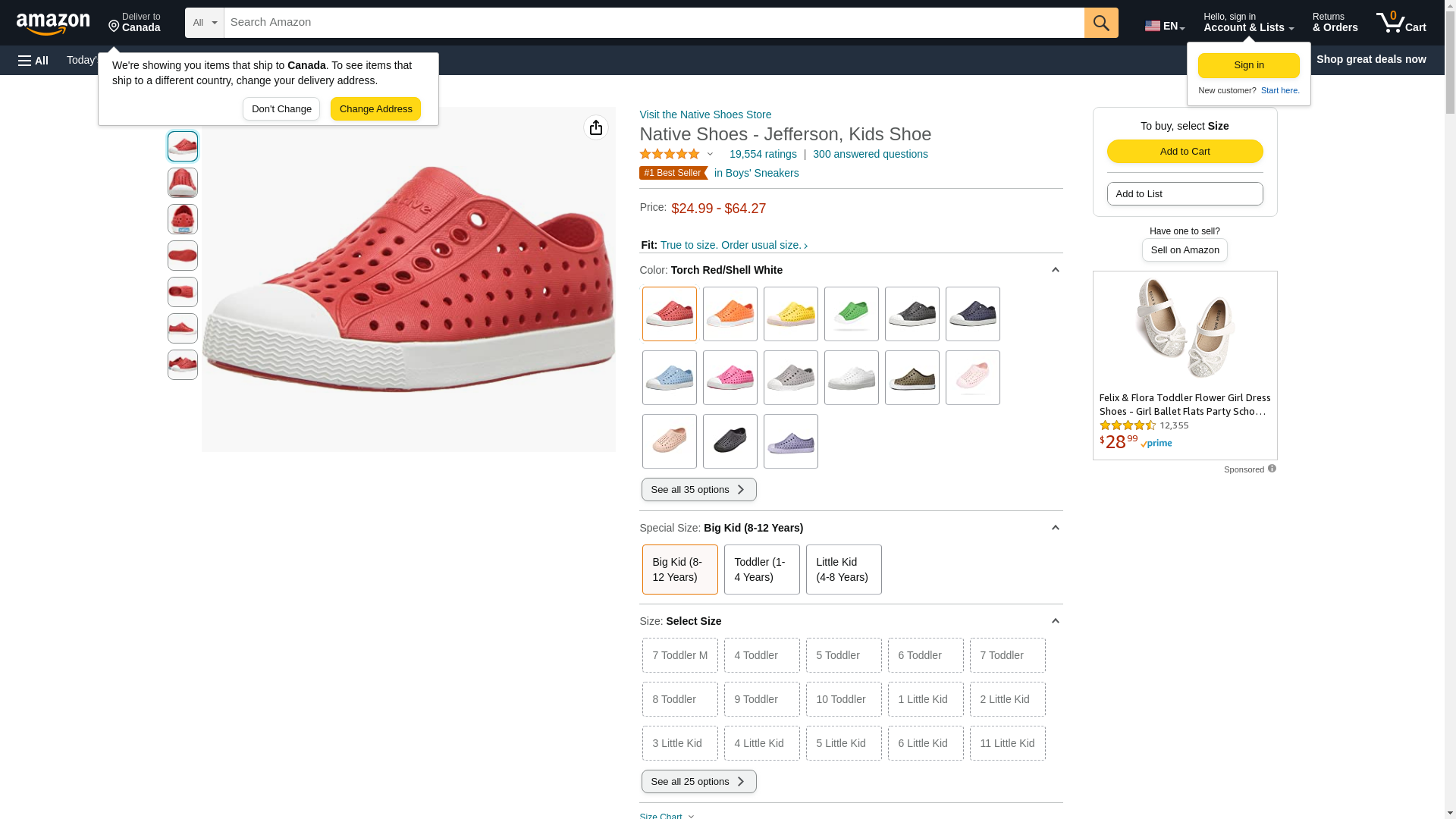1456x819 pixels.
Task: Select Toddler (1-4 Years) special size
Action: 761,570
